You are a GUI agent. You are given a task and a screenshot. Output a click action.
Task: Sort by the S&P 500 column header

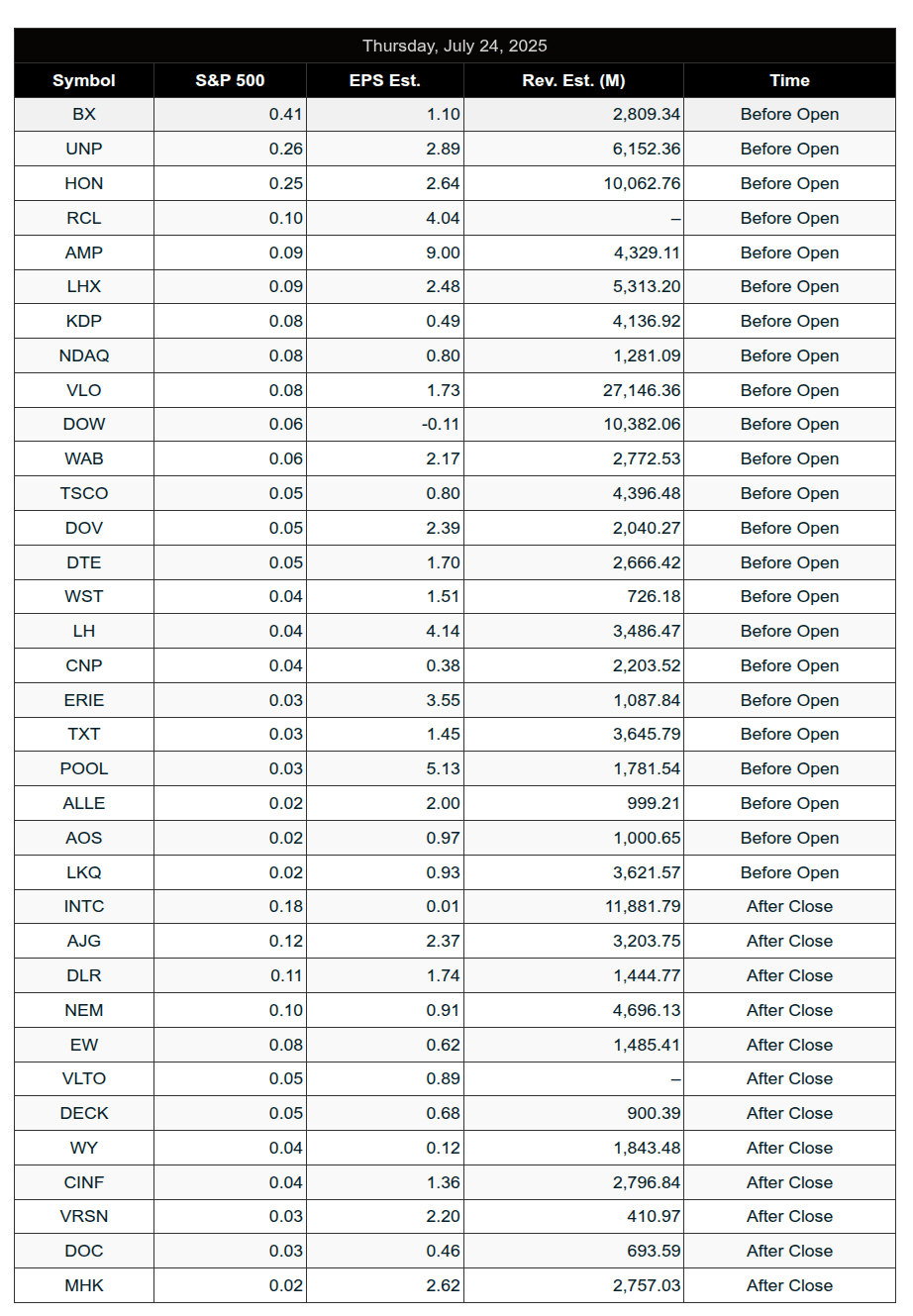point(230,80)
